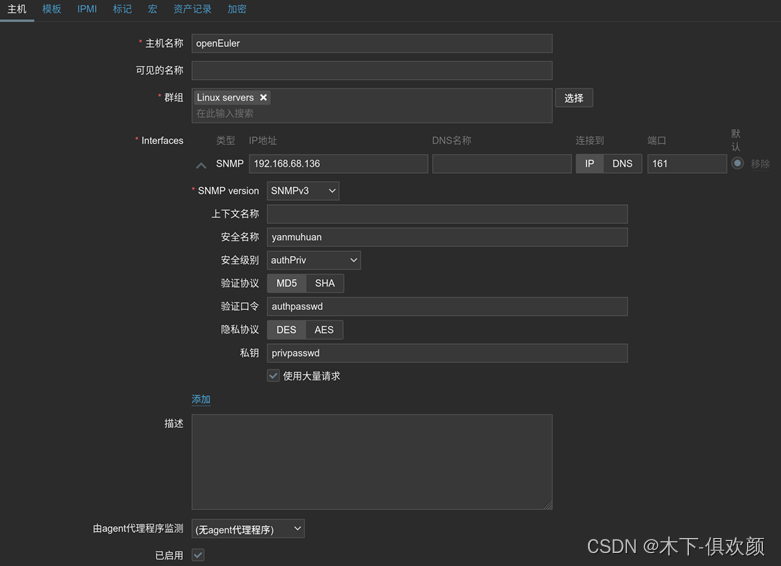Toggle the 已启用 checkbox

198,555
